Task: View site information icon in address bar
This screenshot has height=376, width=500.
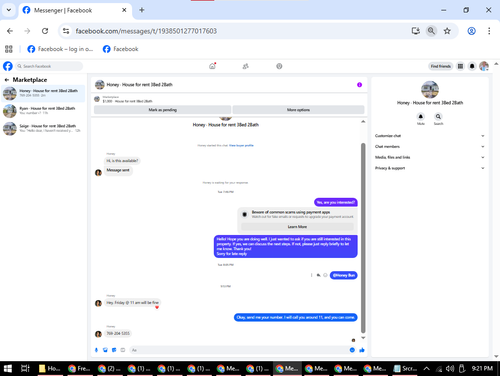Action: click(66, 31)
